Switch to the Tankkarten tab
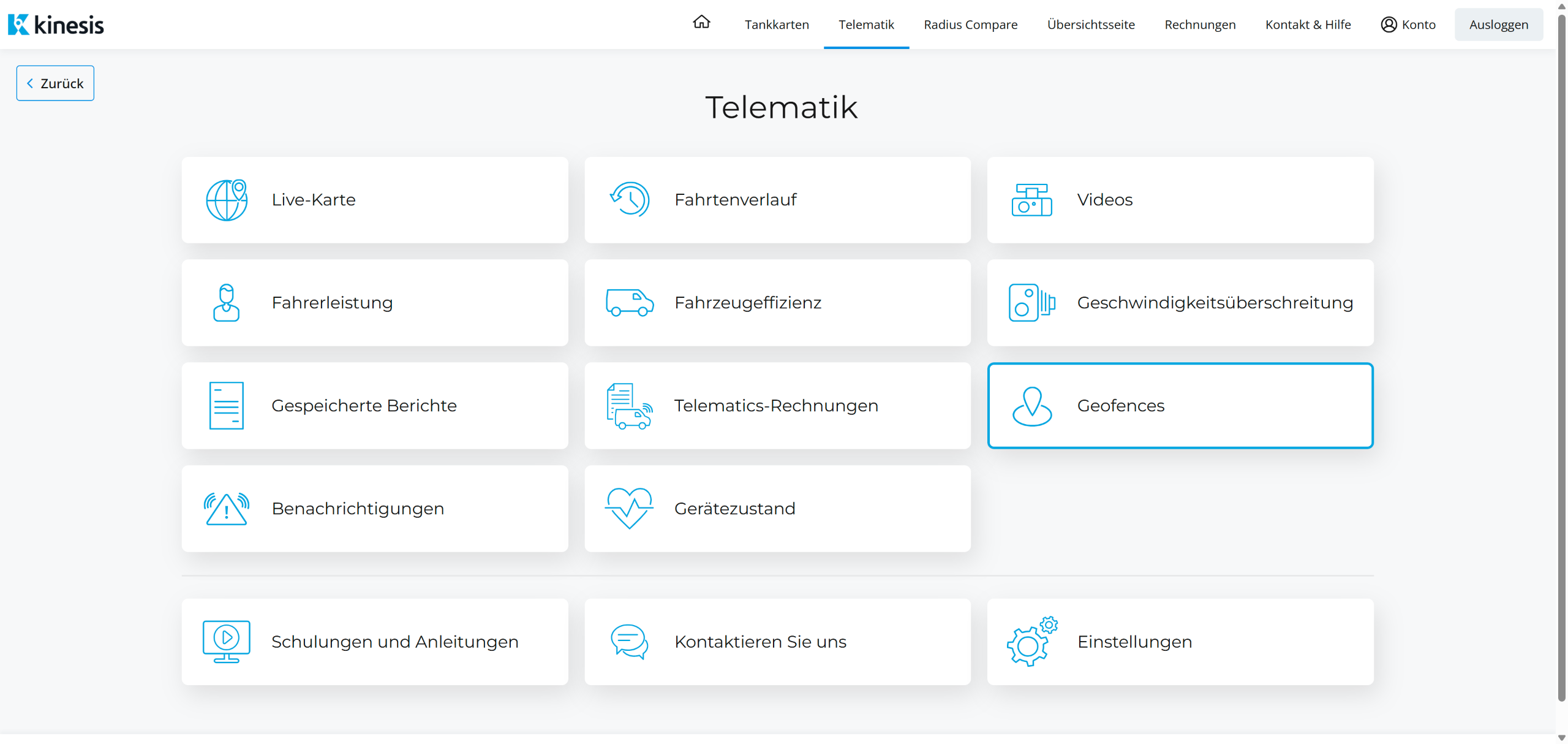 point(777,25)
